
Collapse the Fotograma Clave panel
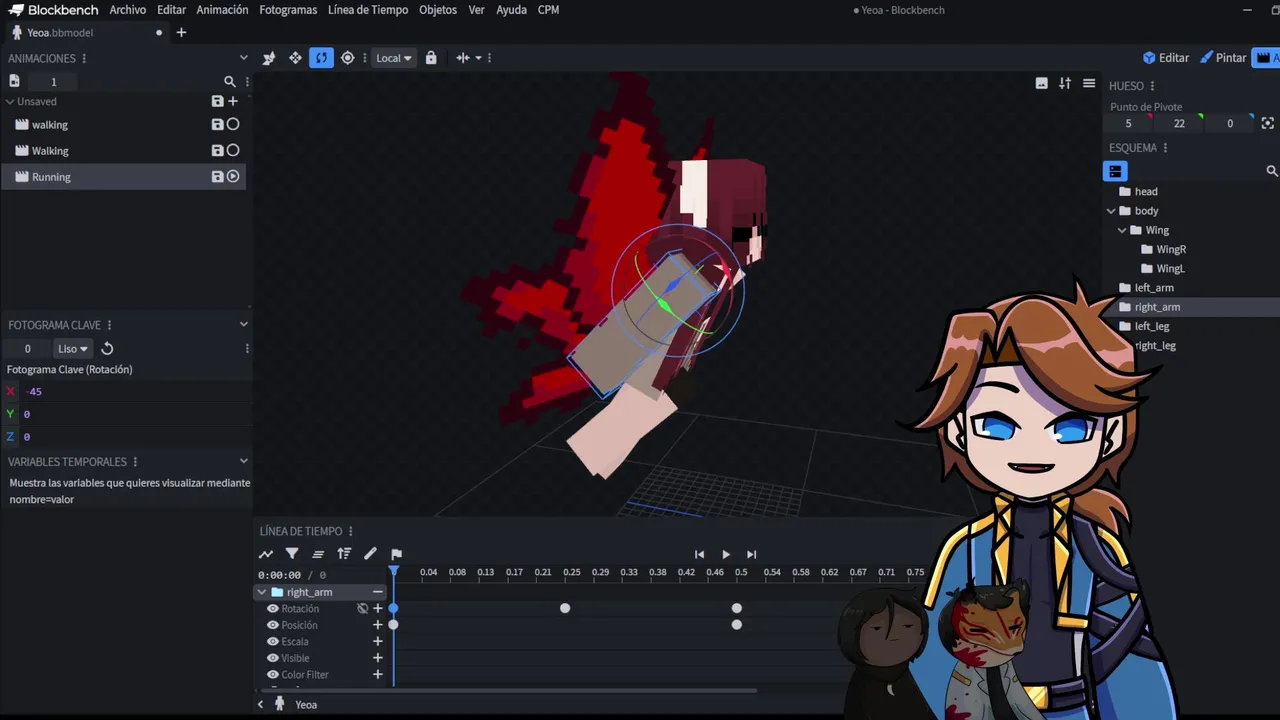(243, 324)
